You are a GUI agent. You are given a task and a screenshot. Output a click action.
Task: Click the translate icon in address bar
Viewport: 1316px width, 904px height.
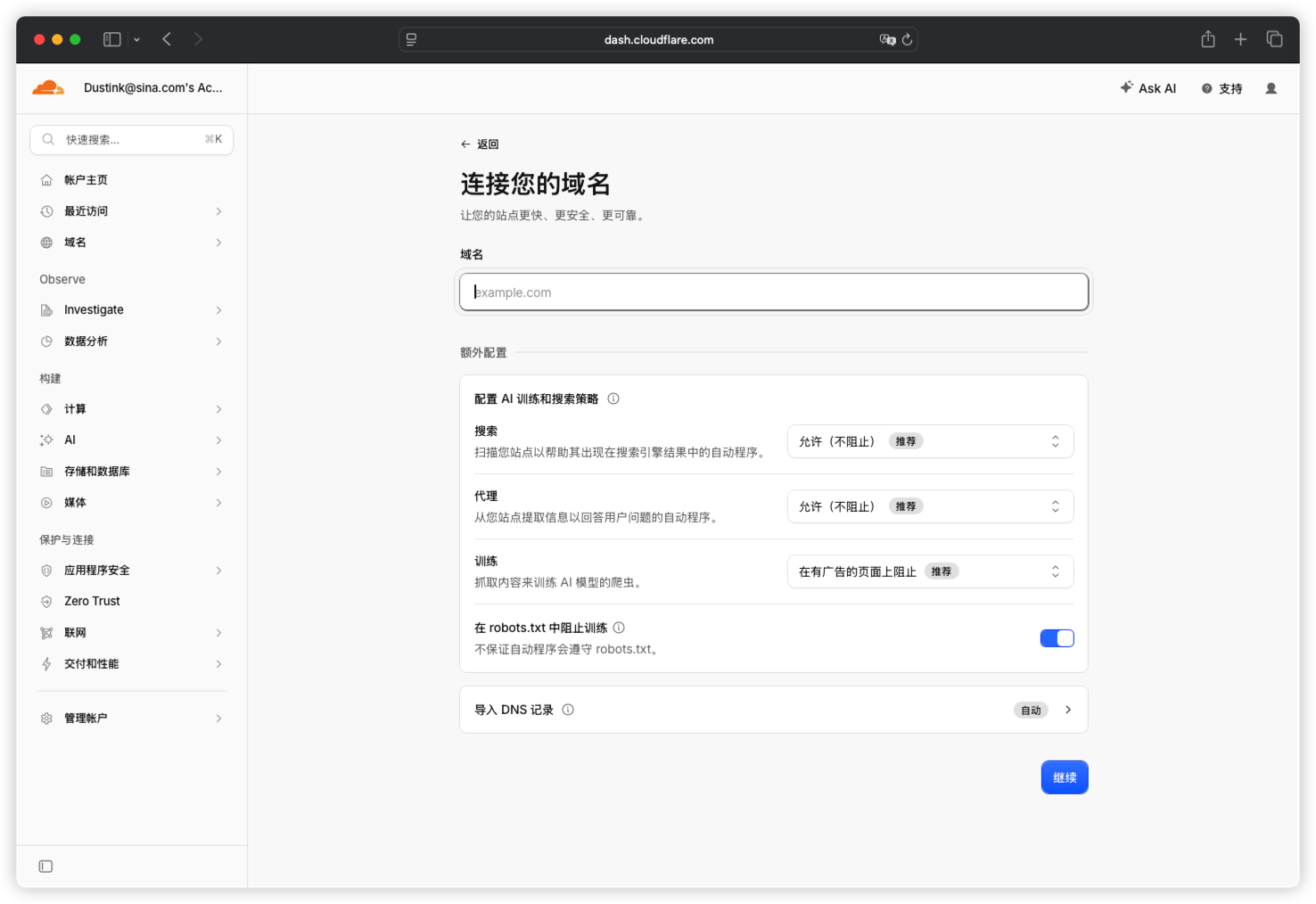[887, 39]
